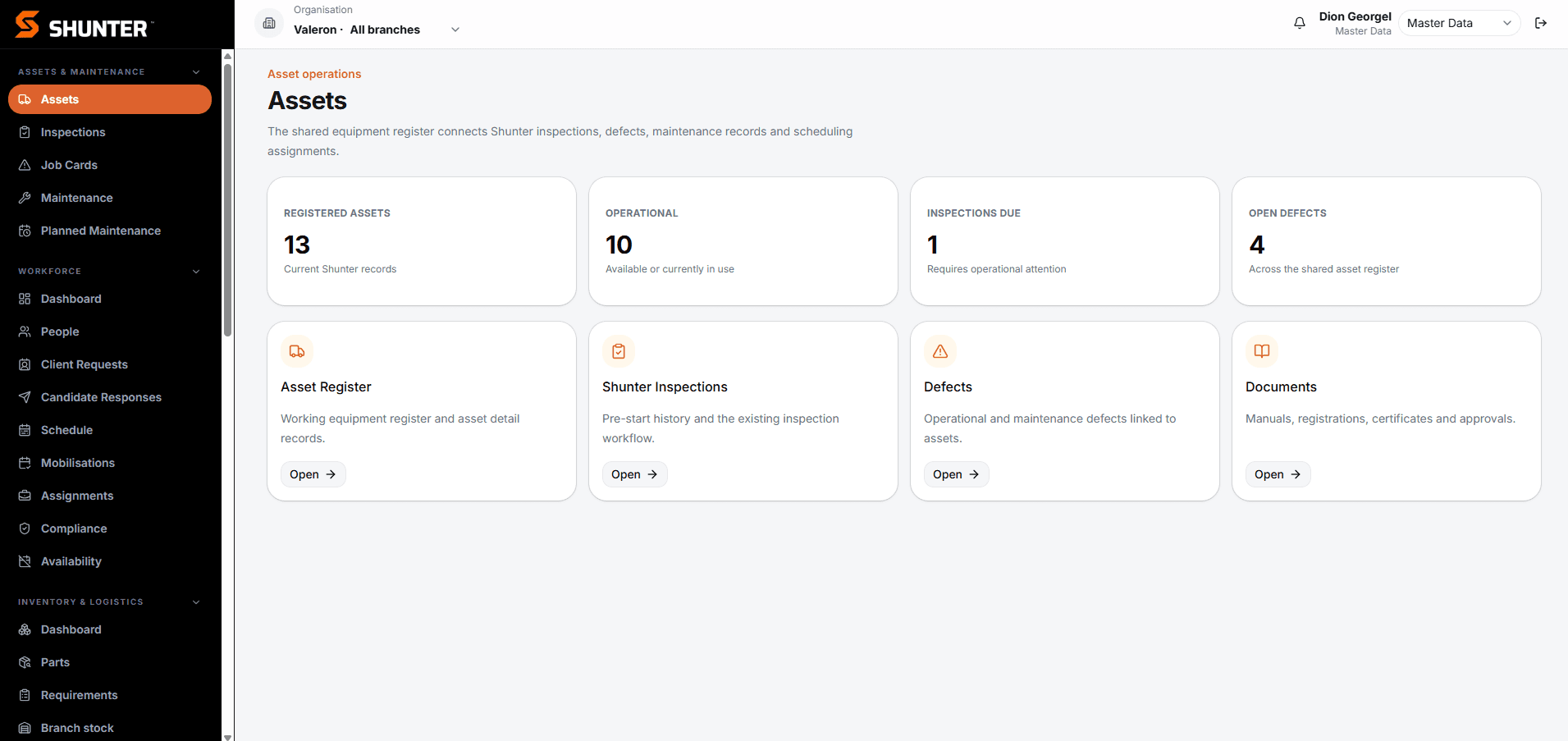
Task: Click the sidebar scroll-down arrow
Action: pyautogui.click(x=227, y=736)
